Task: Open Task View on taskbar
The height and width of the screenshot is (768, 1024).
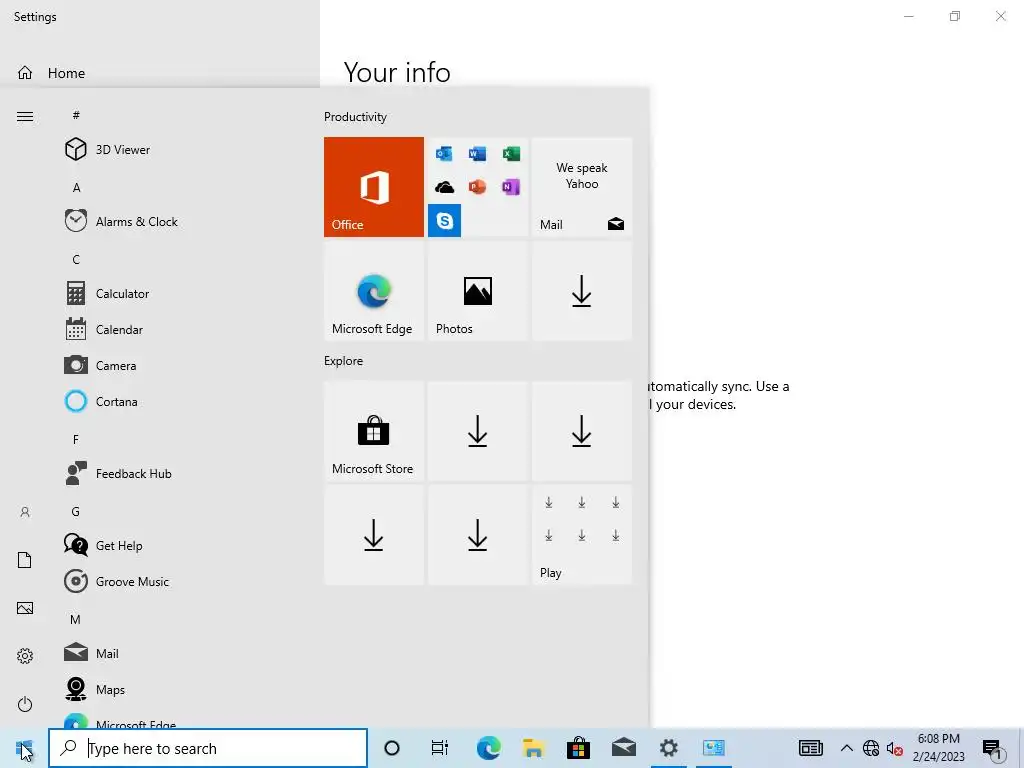Action: coord(440,748)
